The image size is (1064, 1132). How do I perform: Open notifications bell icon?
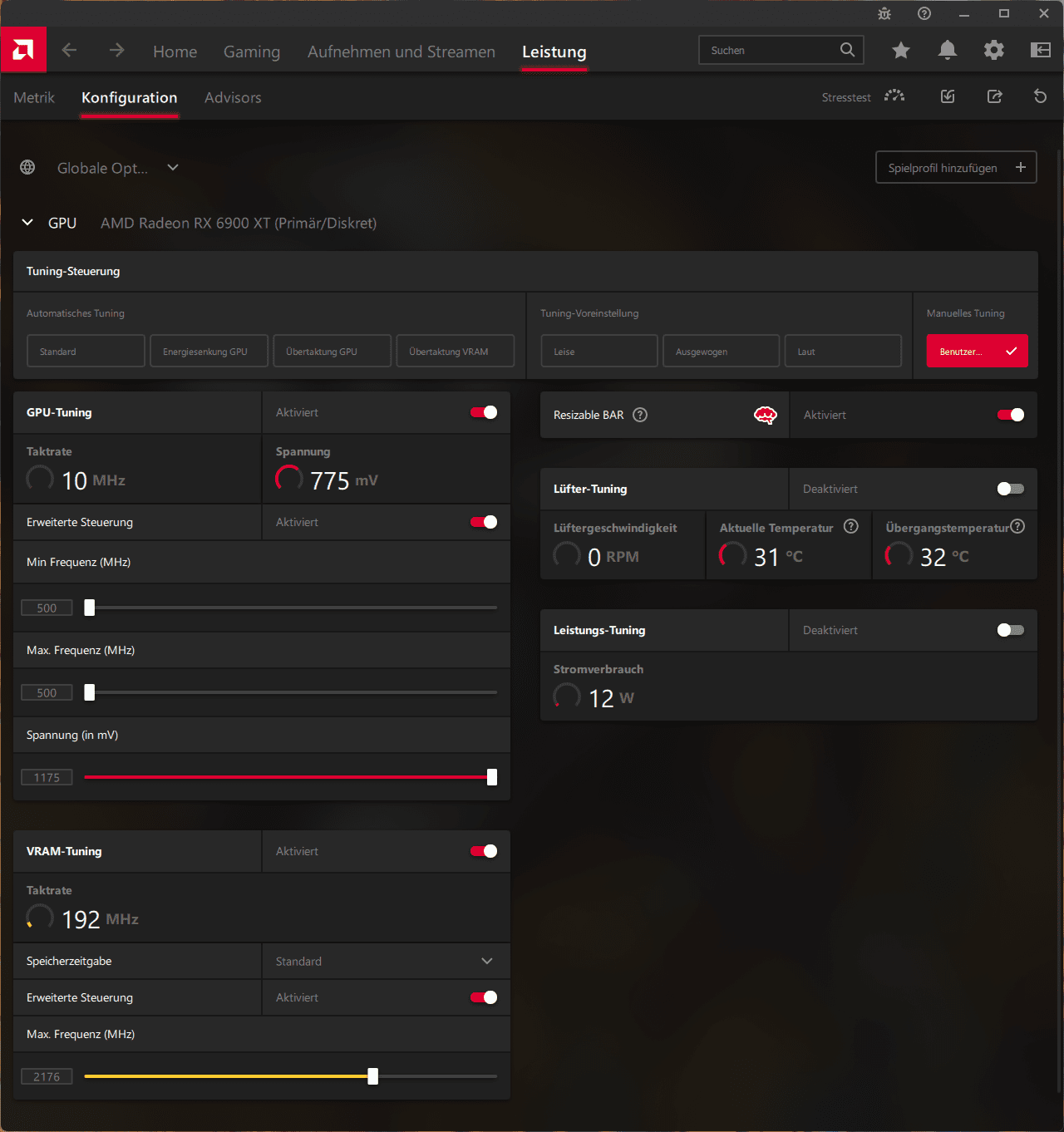tap(948, 51)
